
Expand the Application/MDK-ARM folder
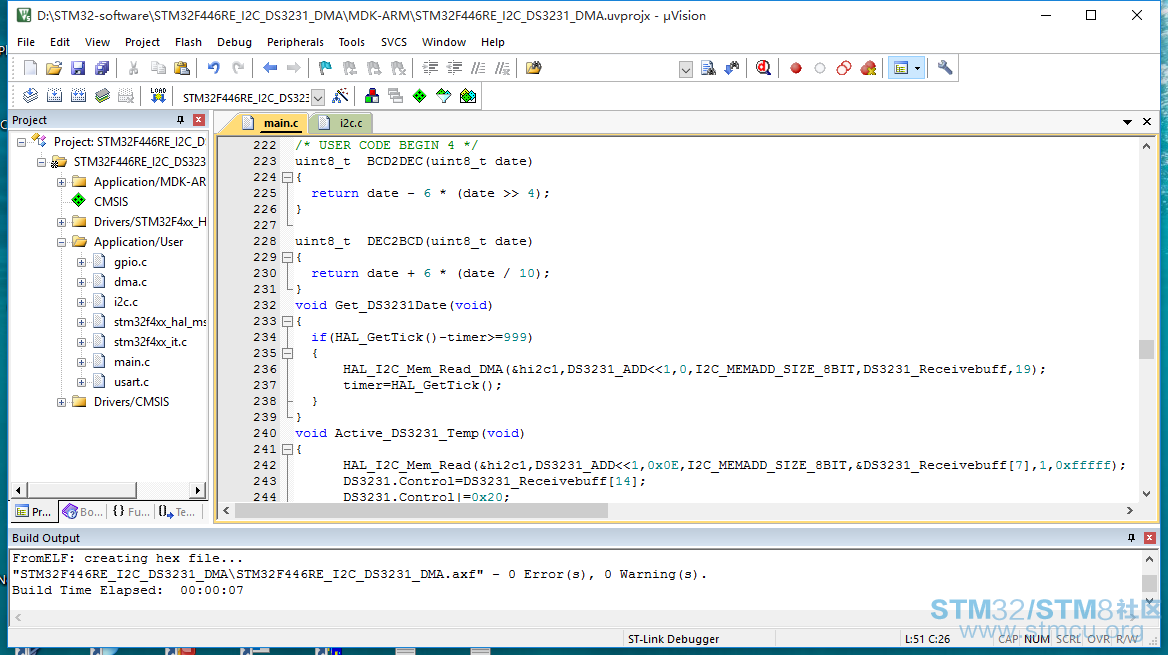(x=62, y=182)
